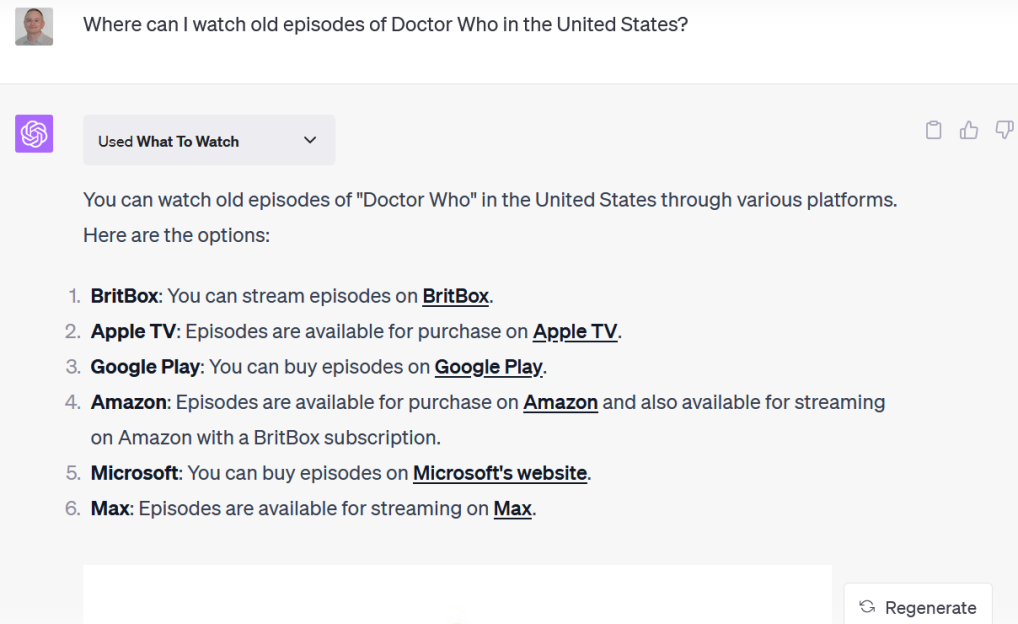This screenshot has width=1018, height=624.
Task: Click the user's Doctor Who question text
Action: coord(385,24)
